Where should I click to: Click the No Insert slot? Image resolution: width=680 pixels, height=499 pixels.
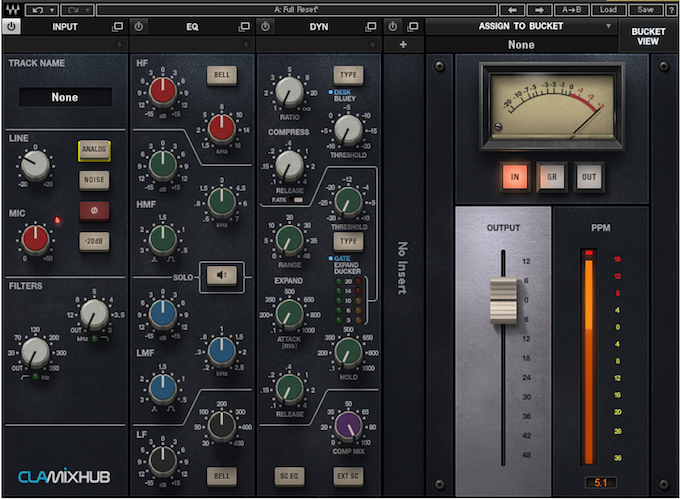(x=403, y=269)
